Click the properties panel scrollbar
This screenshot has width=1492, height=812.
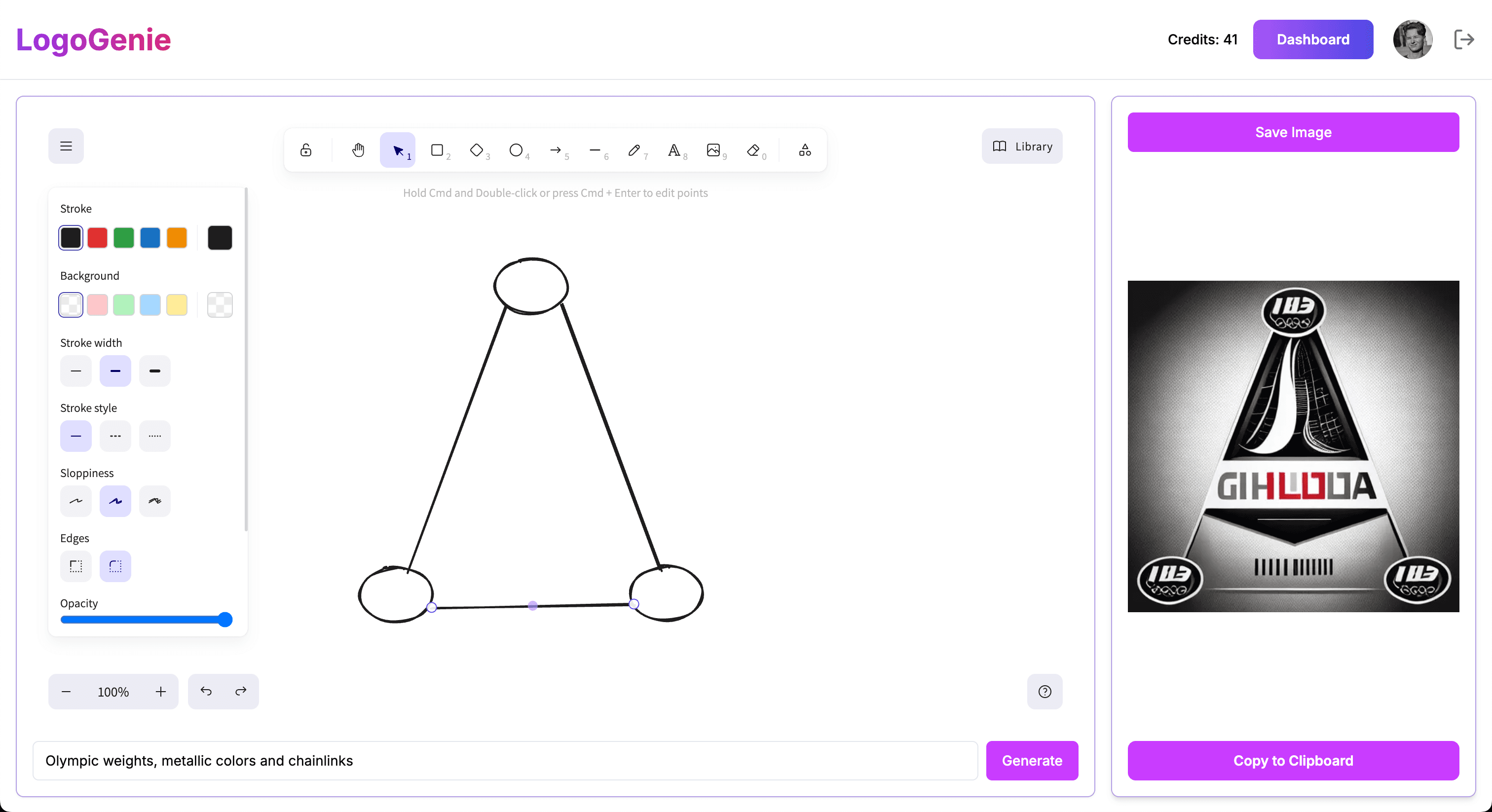pyautogui.click(x=246, y=359)
